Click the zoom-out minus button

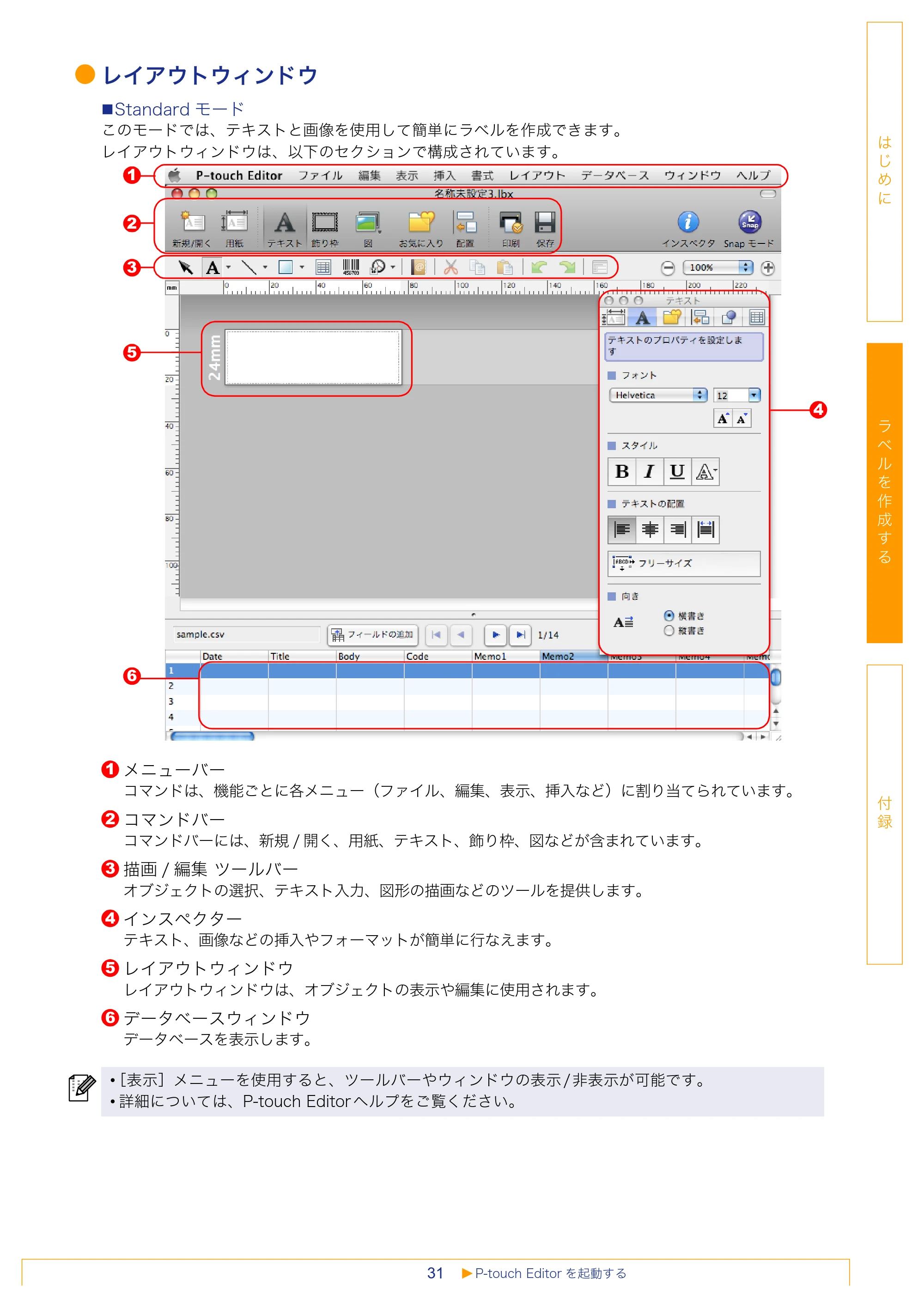pos(668,268)
